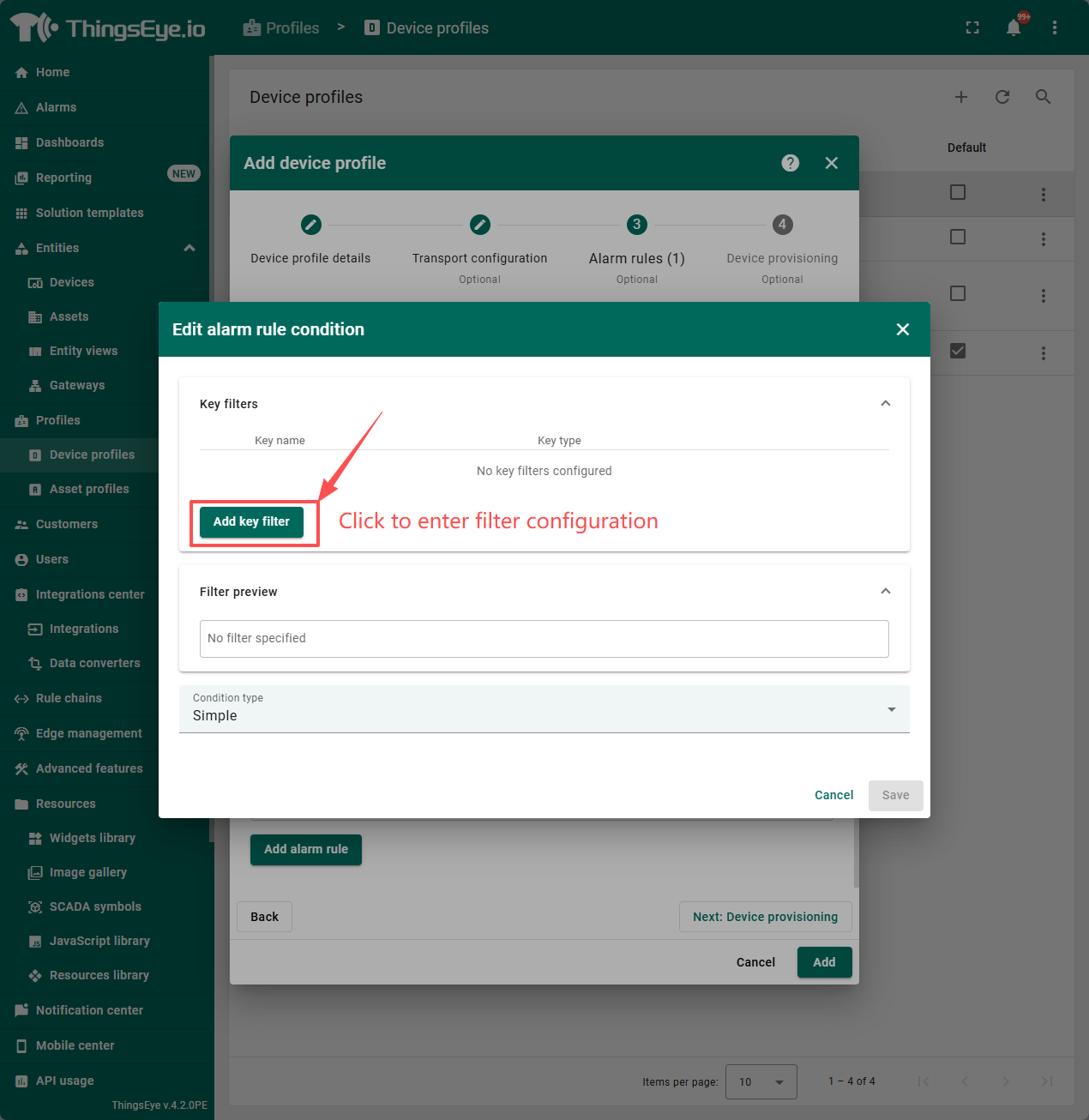Open the search device profiles icon
The height and width of the screenshot is (1120, 1089).
(1044, 97)
